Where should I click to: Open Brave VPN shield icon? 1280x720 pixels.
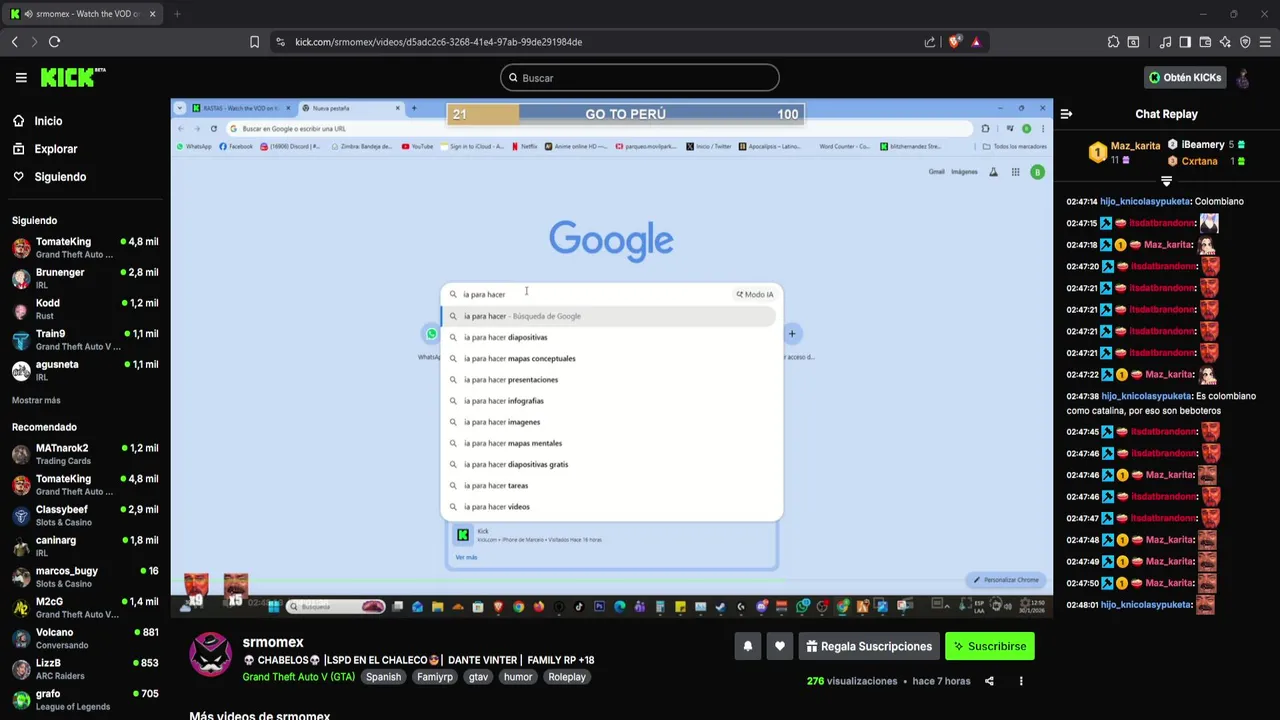(x=1245, y=42)
